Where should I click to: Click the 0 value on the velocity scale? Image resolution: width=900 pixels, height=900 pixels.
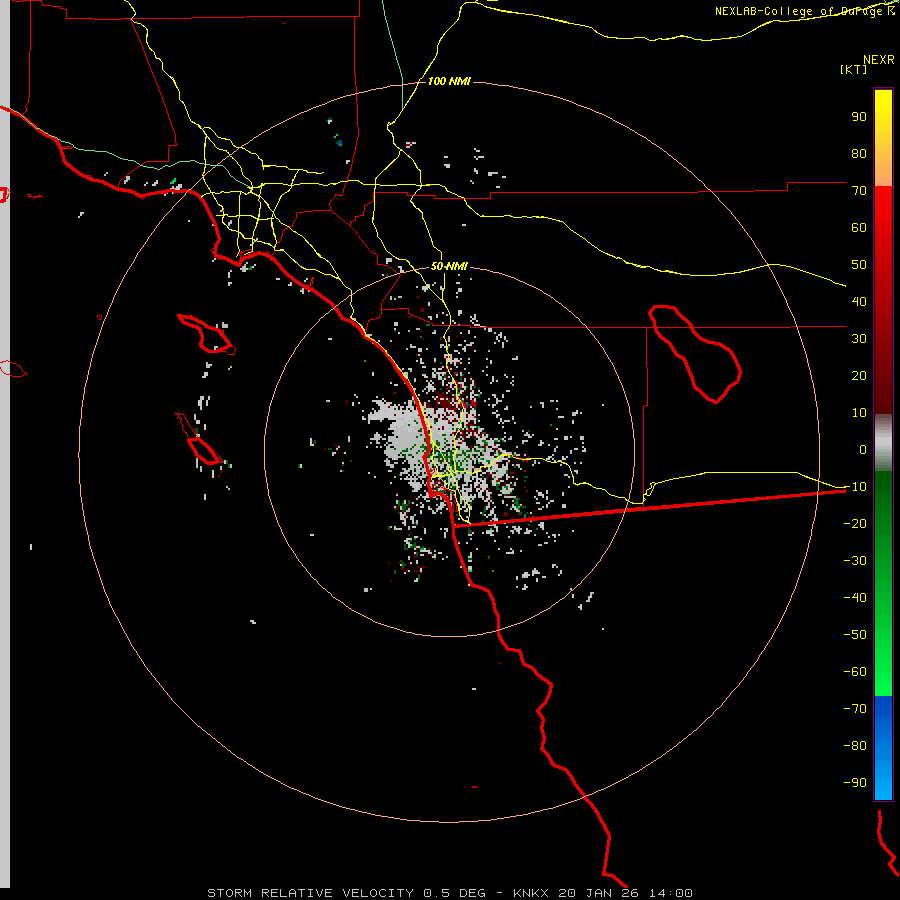coord(863,450)
